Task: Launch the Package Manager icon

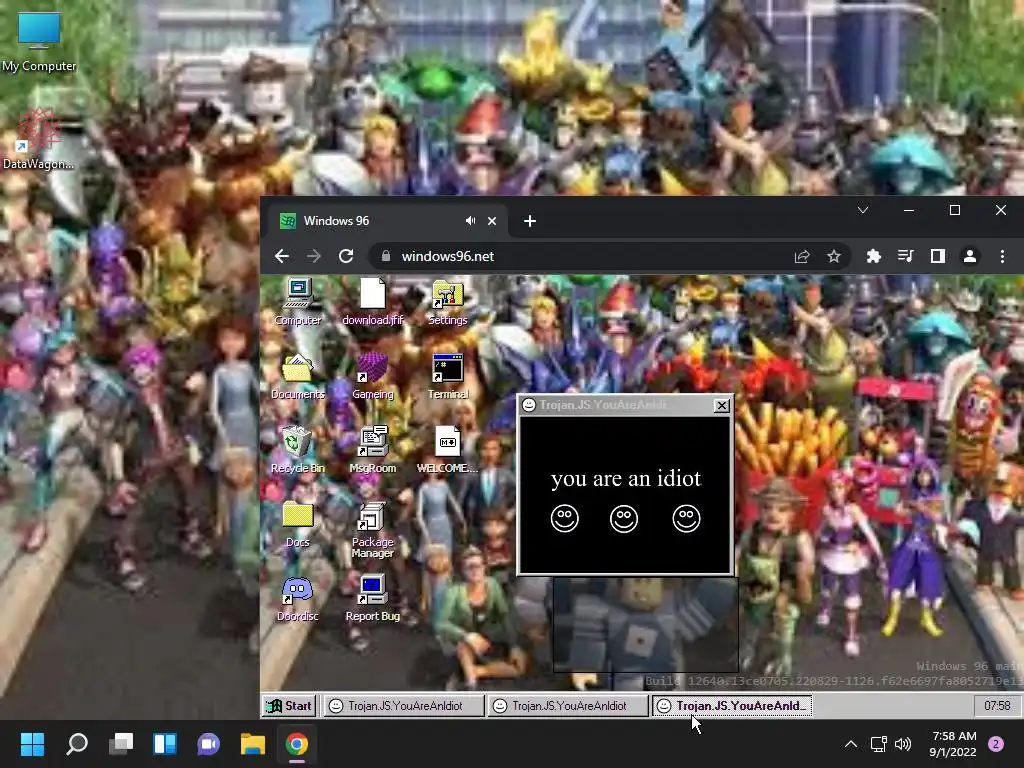Action: point(373,530)
